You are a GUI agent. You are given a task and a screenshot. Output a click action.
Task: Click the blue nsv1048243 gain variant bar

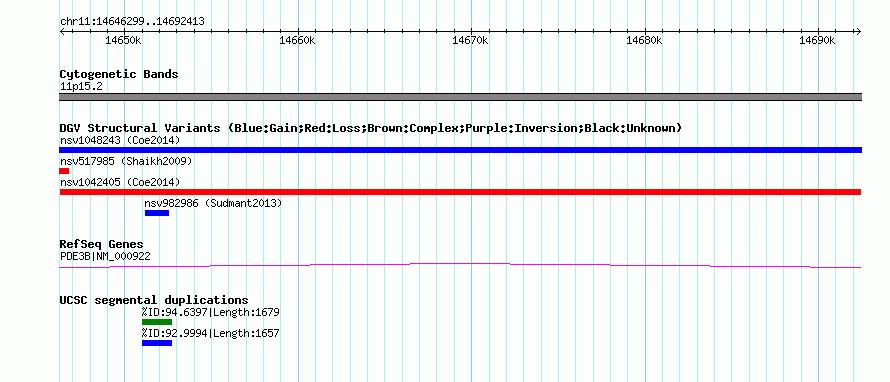tap(460, 150)
